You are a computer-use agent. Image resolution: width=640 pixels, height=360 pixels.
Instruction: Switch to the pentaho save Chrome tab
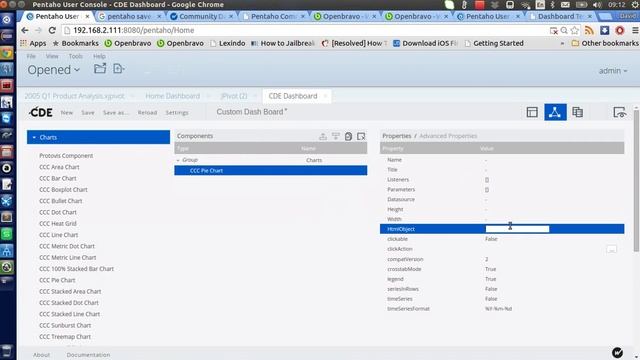tap(129, 16)
